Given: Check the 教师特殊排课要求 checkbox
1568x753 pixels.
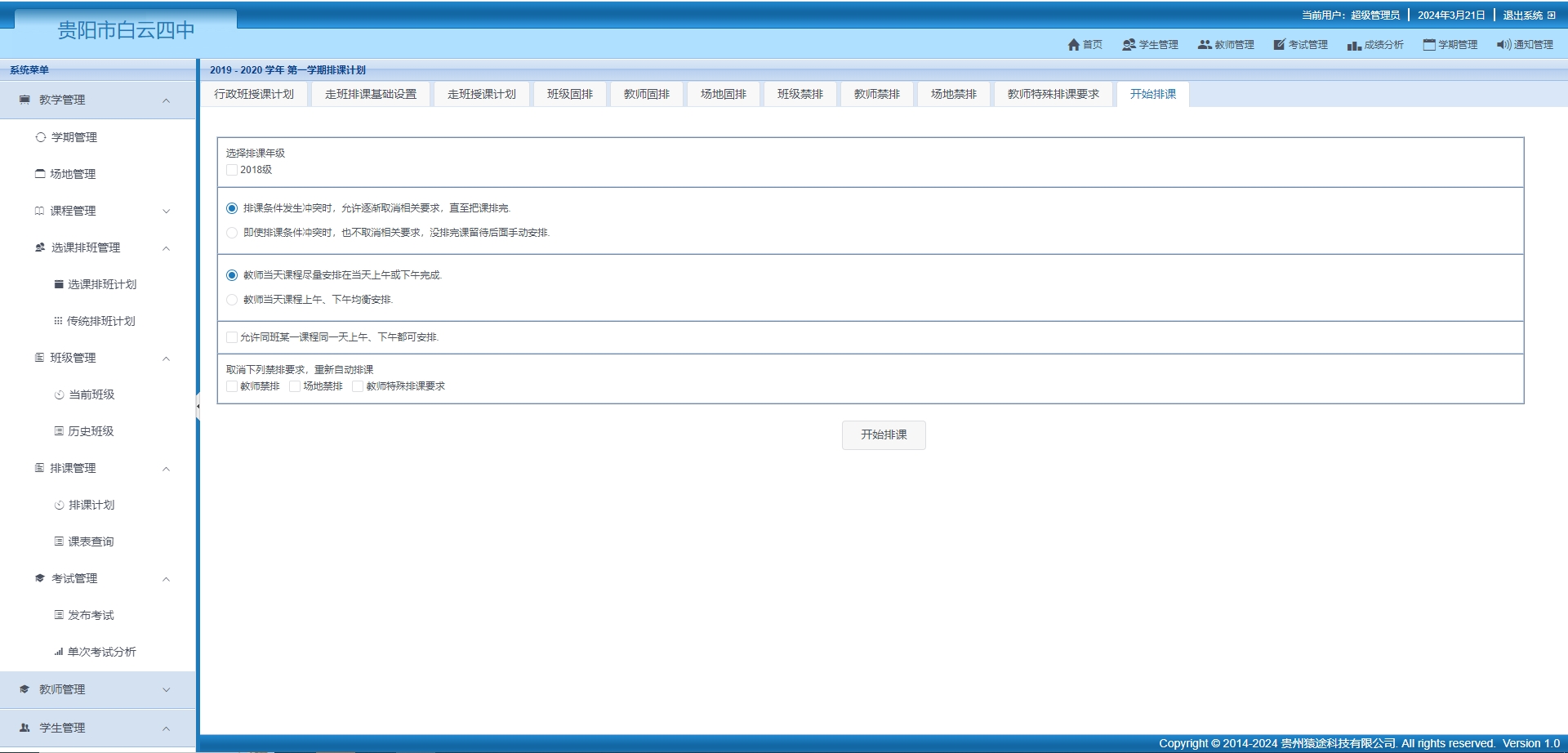Looking at the screenshot, I should [x=358, y=386].
